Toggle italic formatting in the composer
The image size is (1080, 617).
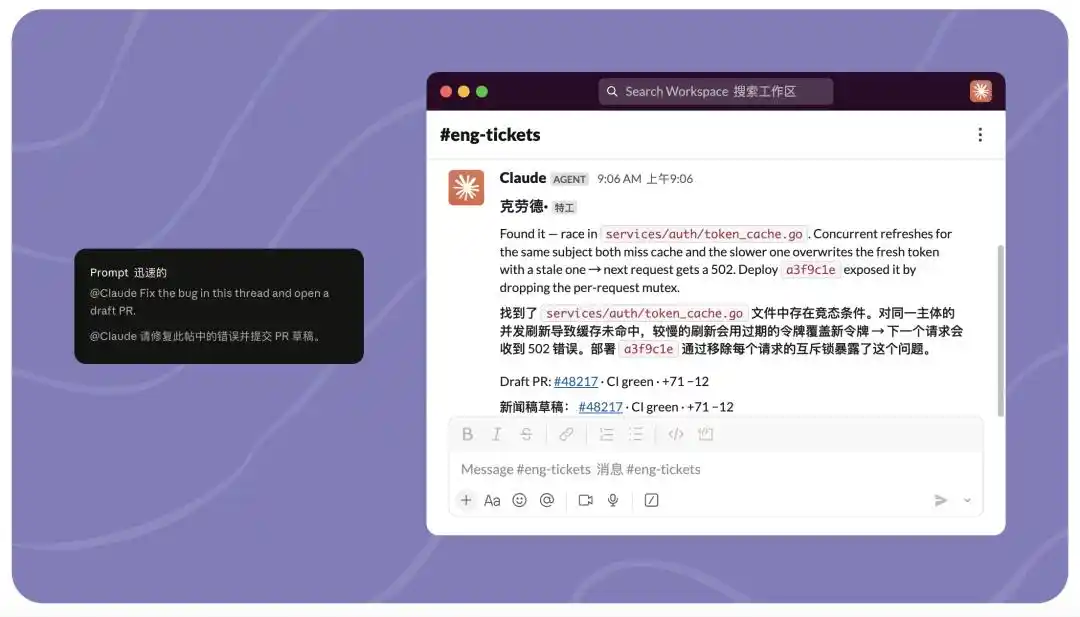(497, 434)
